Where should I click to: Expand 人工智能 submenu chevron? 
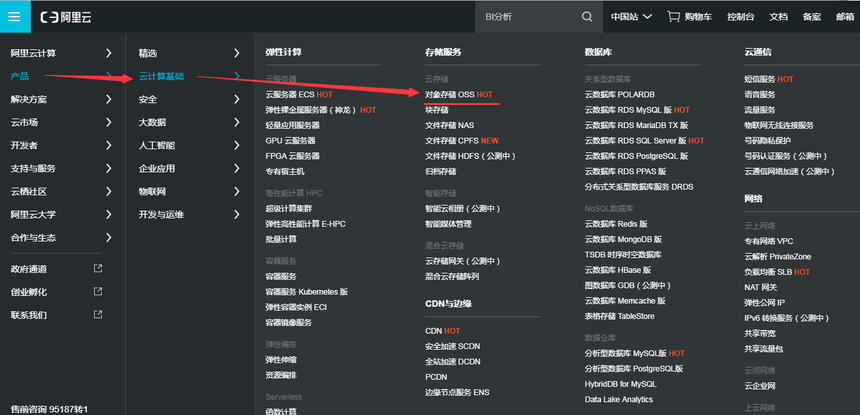click(x=237, y=145)
